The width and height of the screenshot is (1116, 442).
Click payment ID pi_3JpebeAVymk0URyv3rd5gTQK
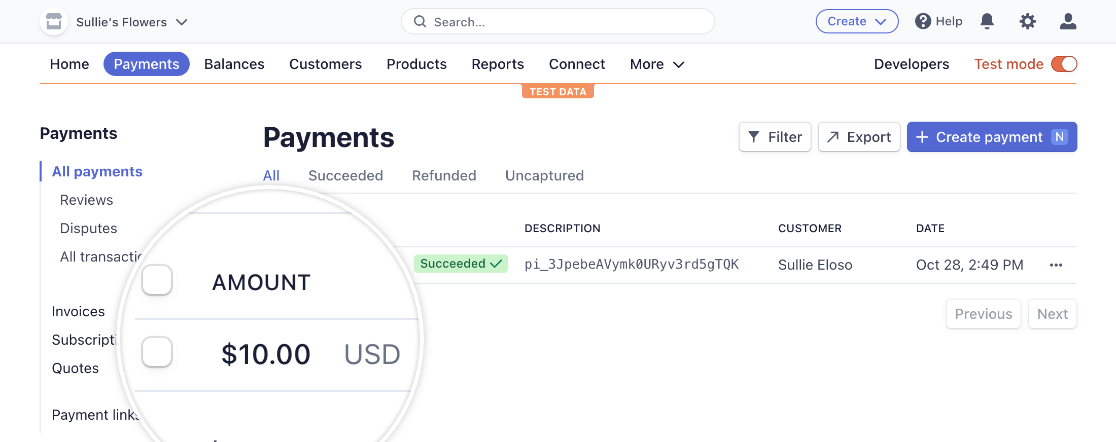[632, 265]
